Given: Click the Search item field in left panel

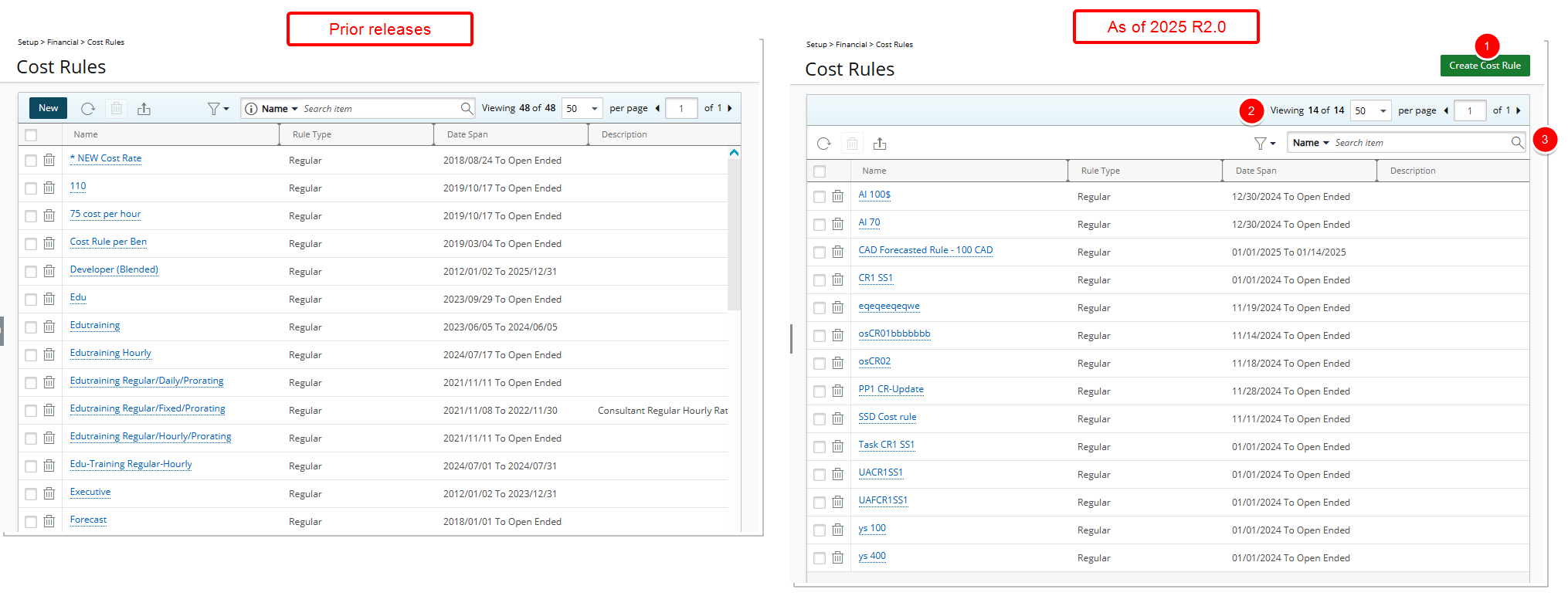Looking at the screenshot, I should click(x=380, y=109).
